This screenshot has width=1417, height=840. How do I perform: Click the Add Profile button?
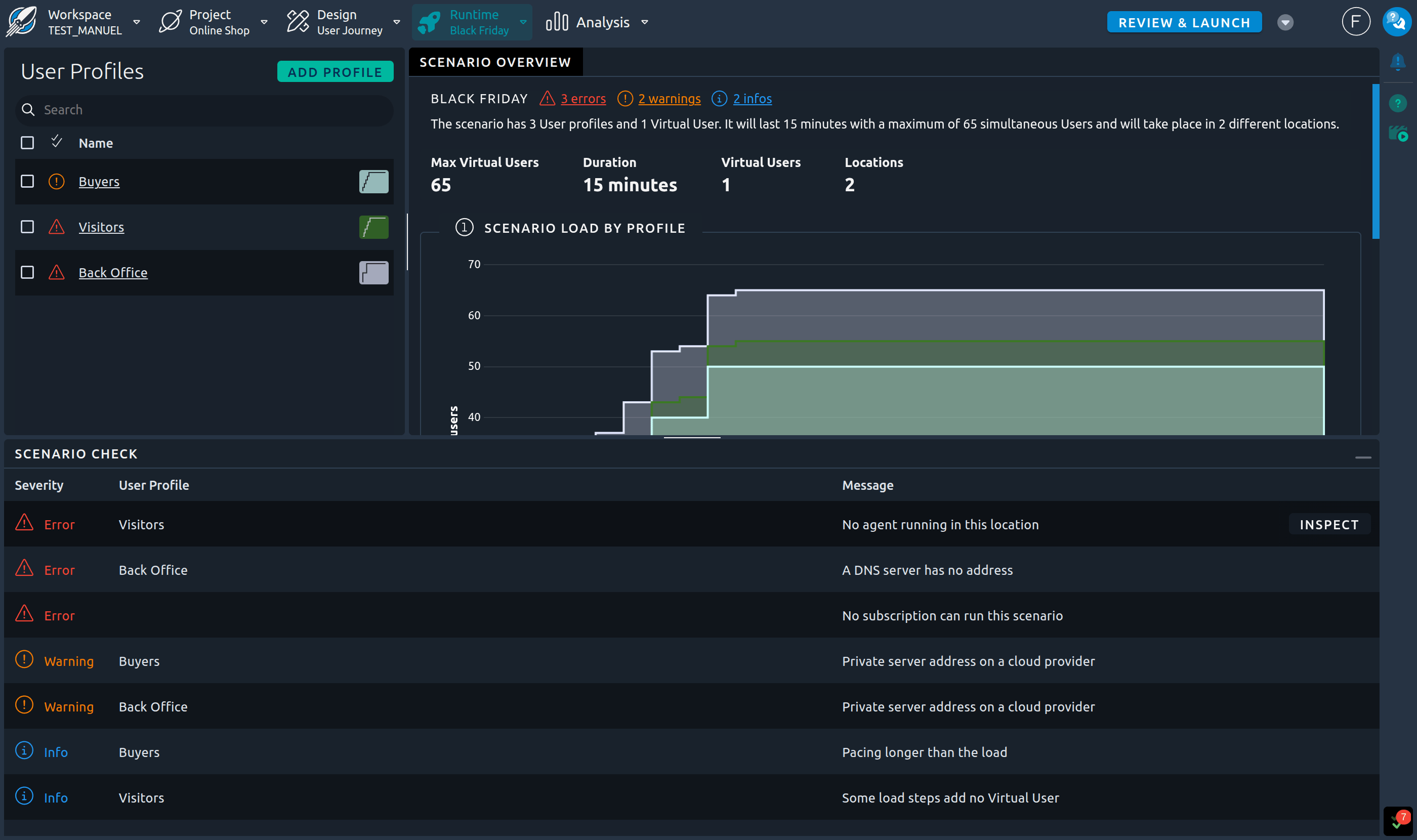click(x=335, y=72)
